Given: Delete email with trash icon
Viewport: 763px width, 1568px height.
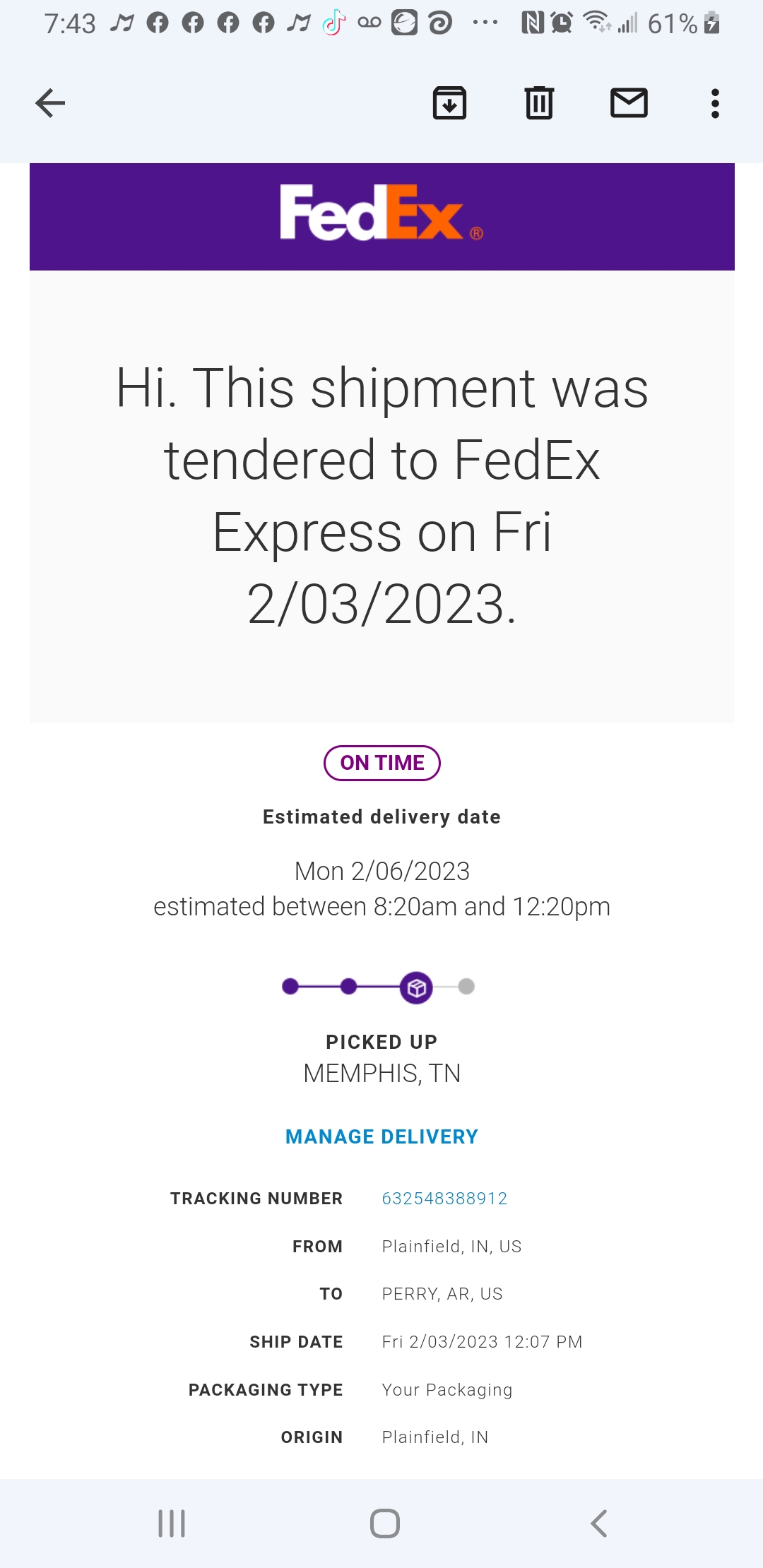Looking at the screenshot, I should 539,103.
